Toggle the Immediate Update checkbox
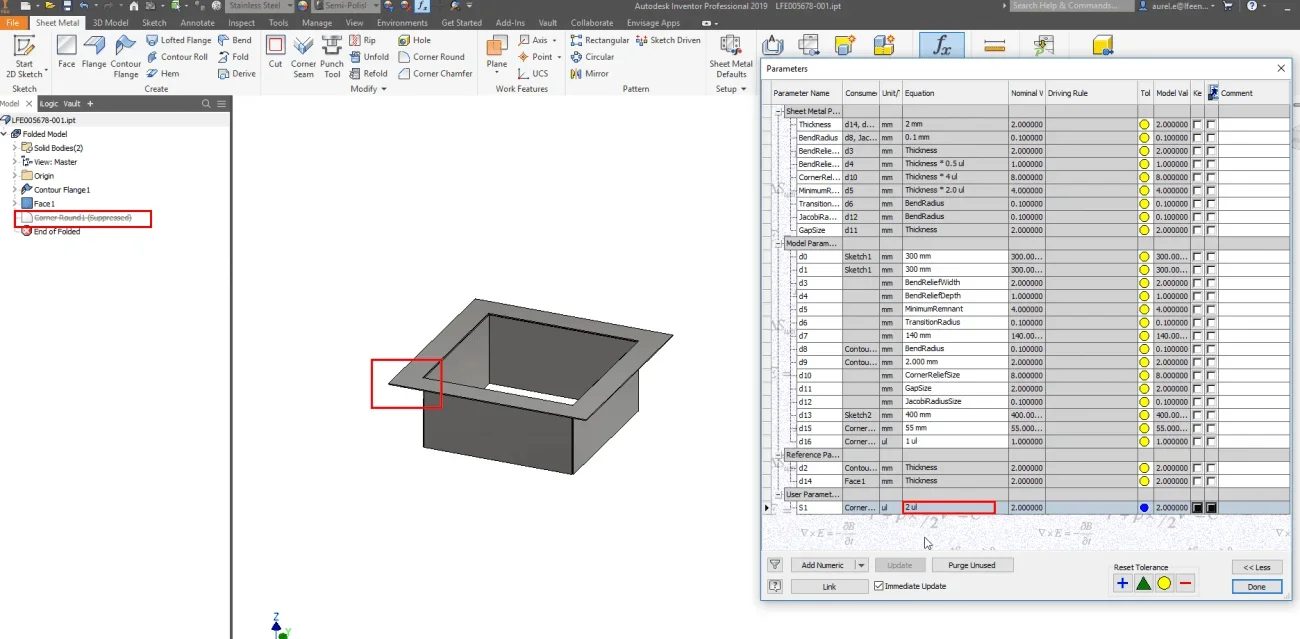This screenshot has height=639, width=1300. [x=878, y=586]
